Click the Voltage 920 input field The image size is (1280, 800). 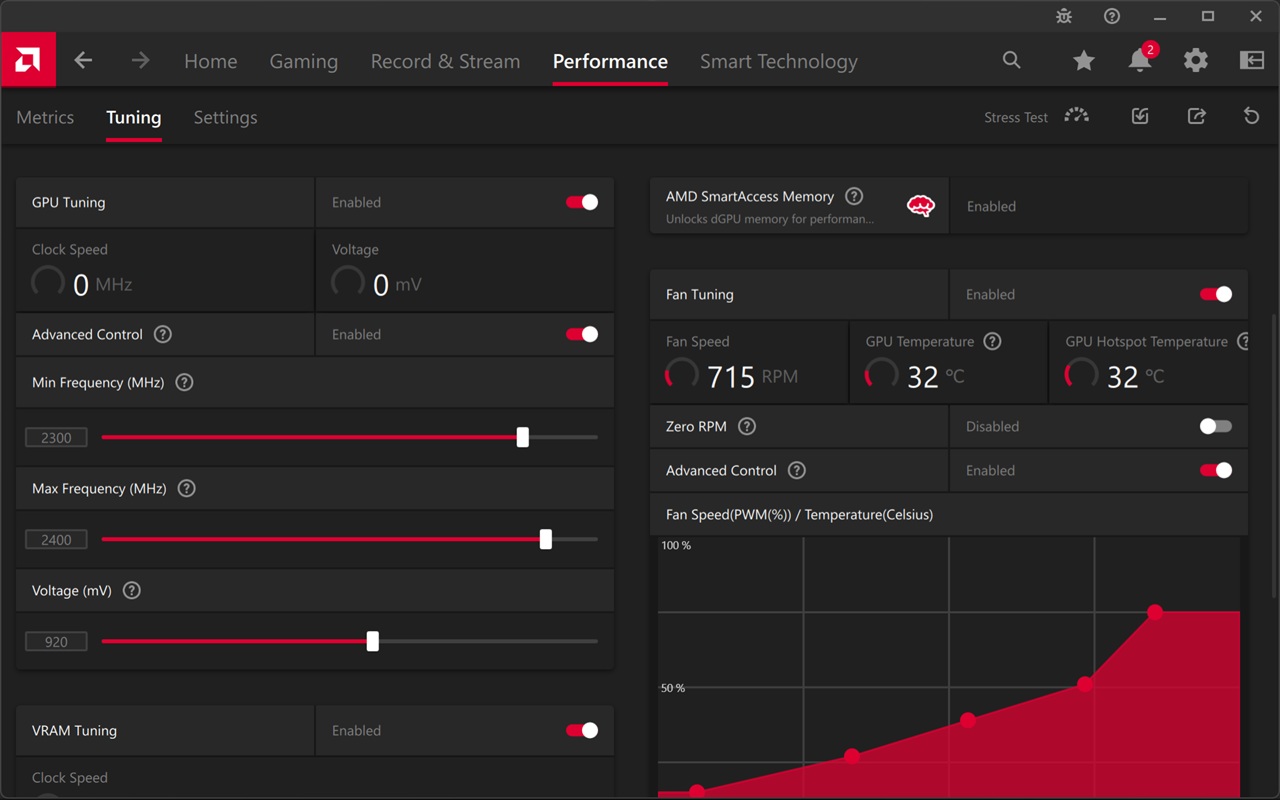coord(56,641)
